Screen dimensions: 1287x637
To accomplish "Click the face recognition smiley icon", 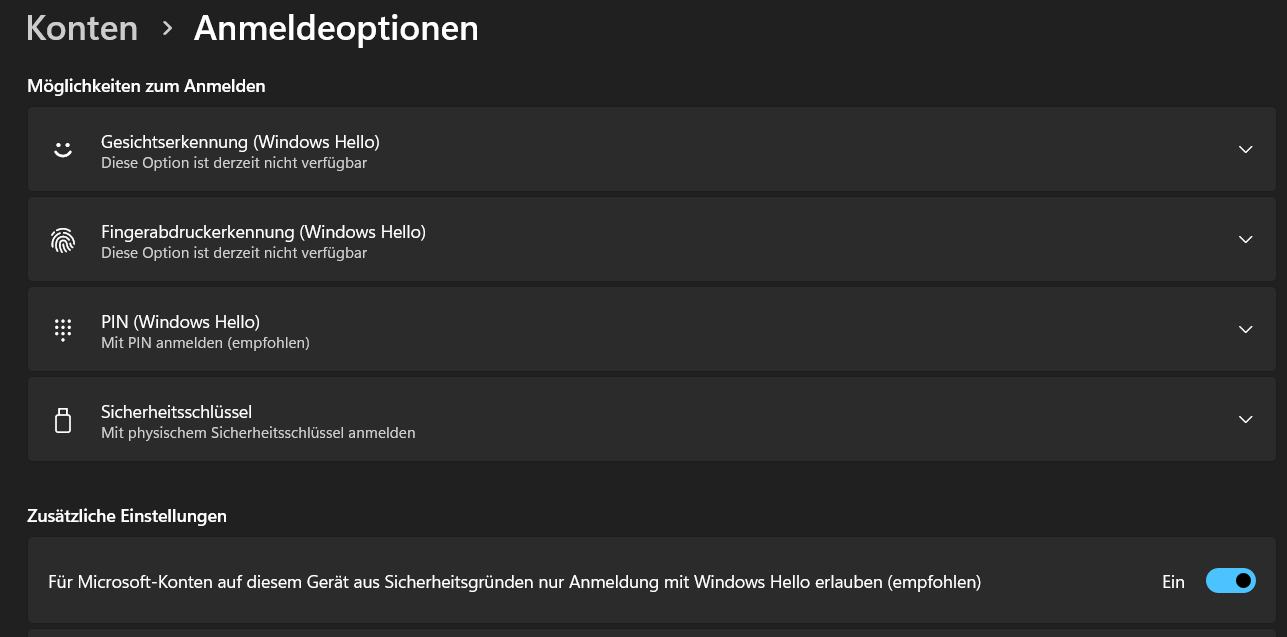I will click(x=63, y=150).
